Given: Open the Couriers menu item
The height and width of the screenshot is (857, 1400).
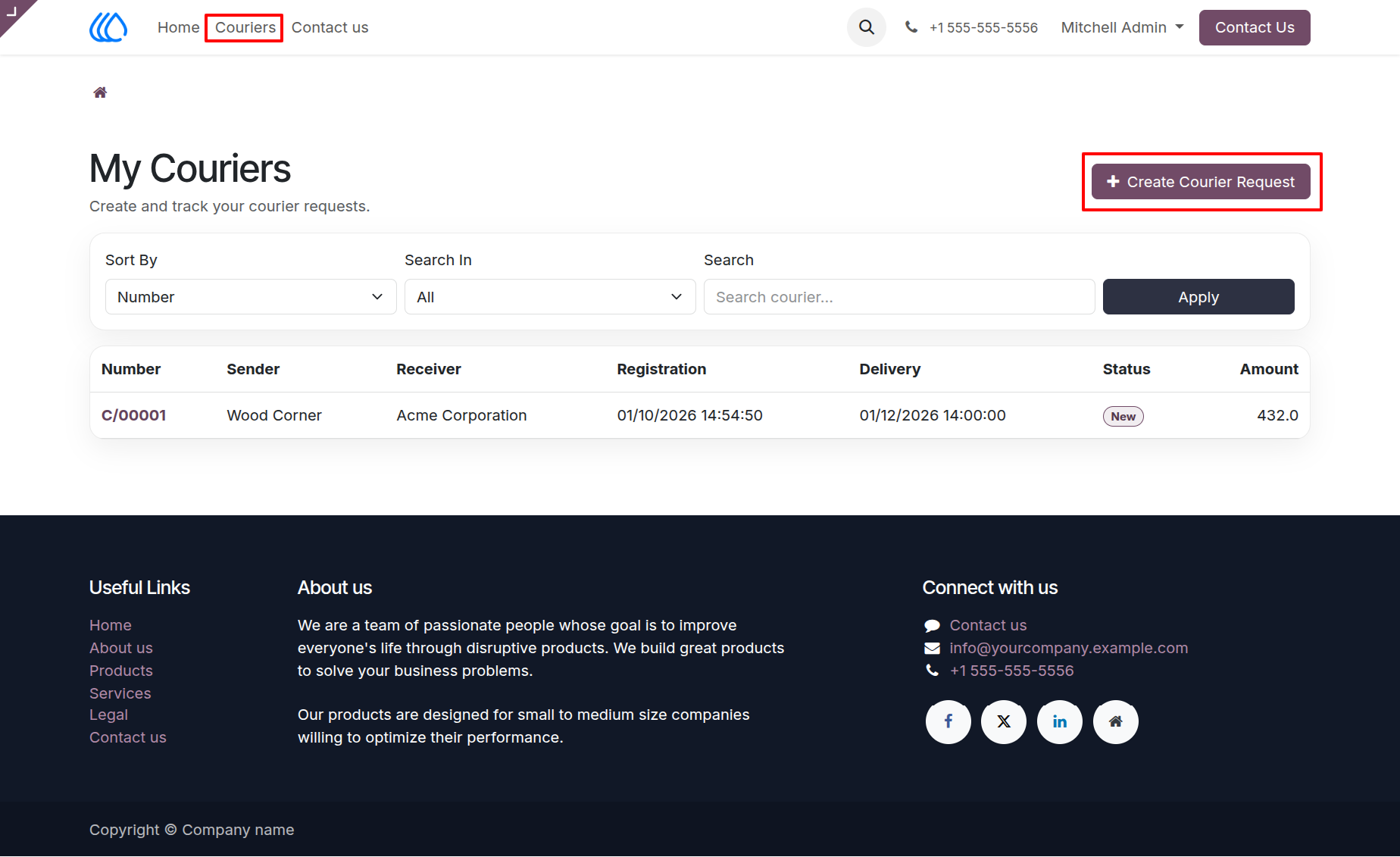Looking at the screenshot, I should tap(245, 27).
